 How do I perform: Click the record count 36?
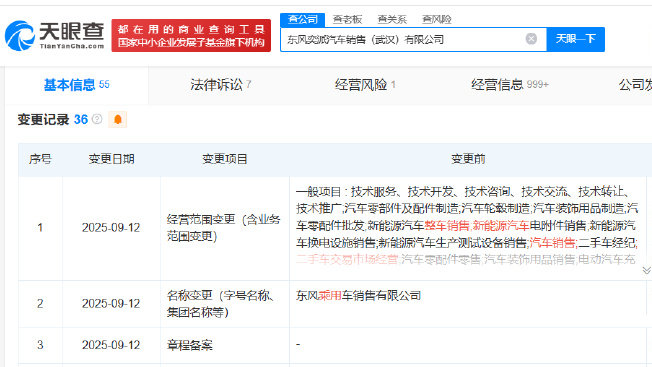pyautogui.click(x=81, y=120)
